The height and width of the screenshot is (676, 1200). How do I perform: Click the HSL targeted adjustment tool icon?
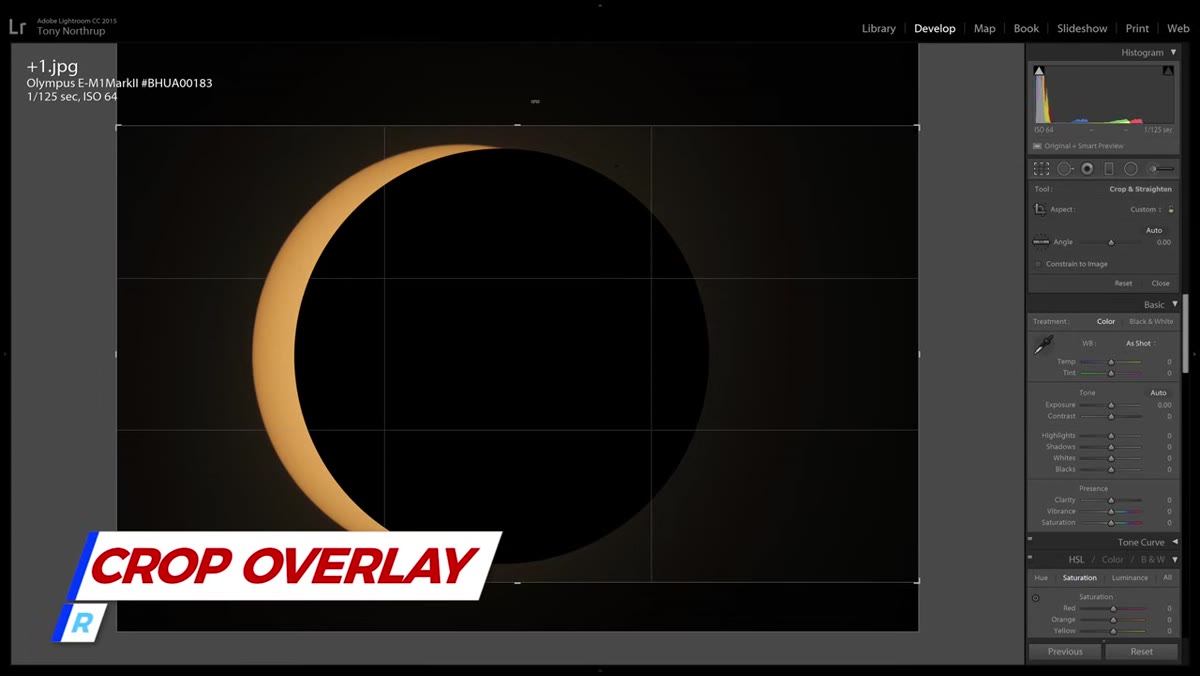click(x=1035, y=598)
